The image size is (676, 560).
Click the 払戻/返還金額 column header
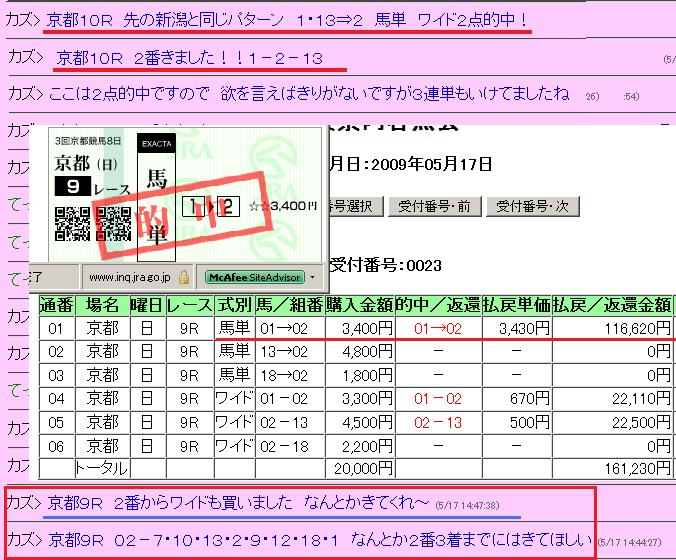click(612, 305)
